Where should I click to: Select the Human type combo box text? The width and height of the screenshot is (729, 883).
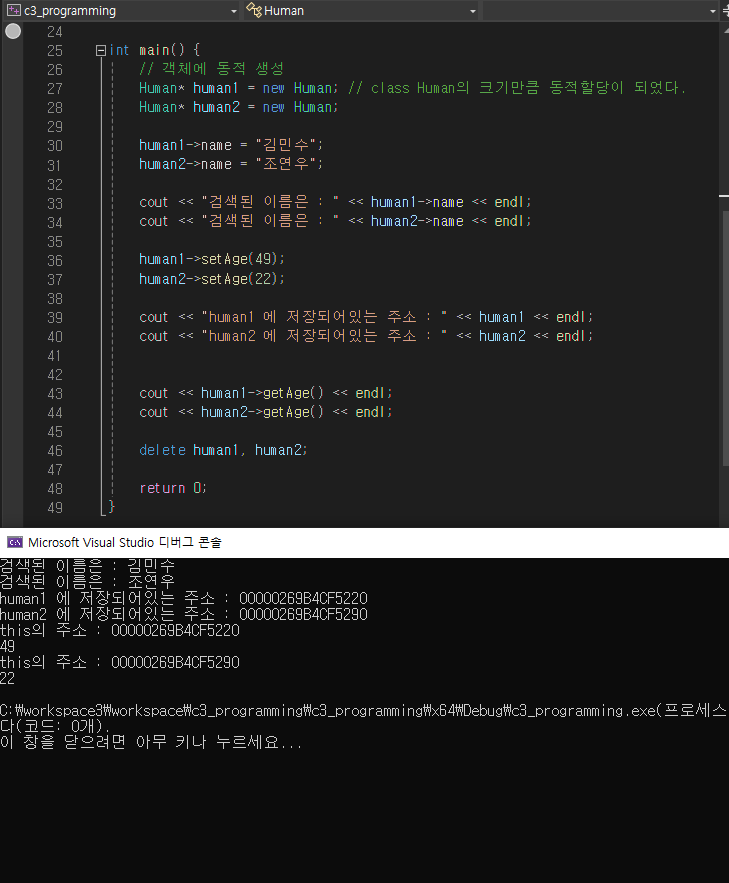[284, 11]
